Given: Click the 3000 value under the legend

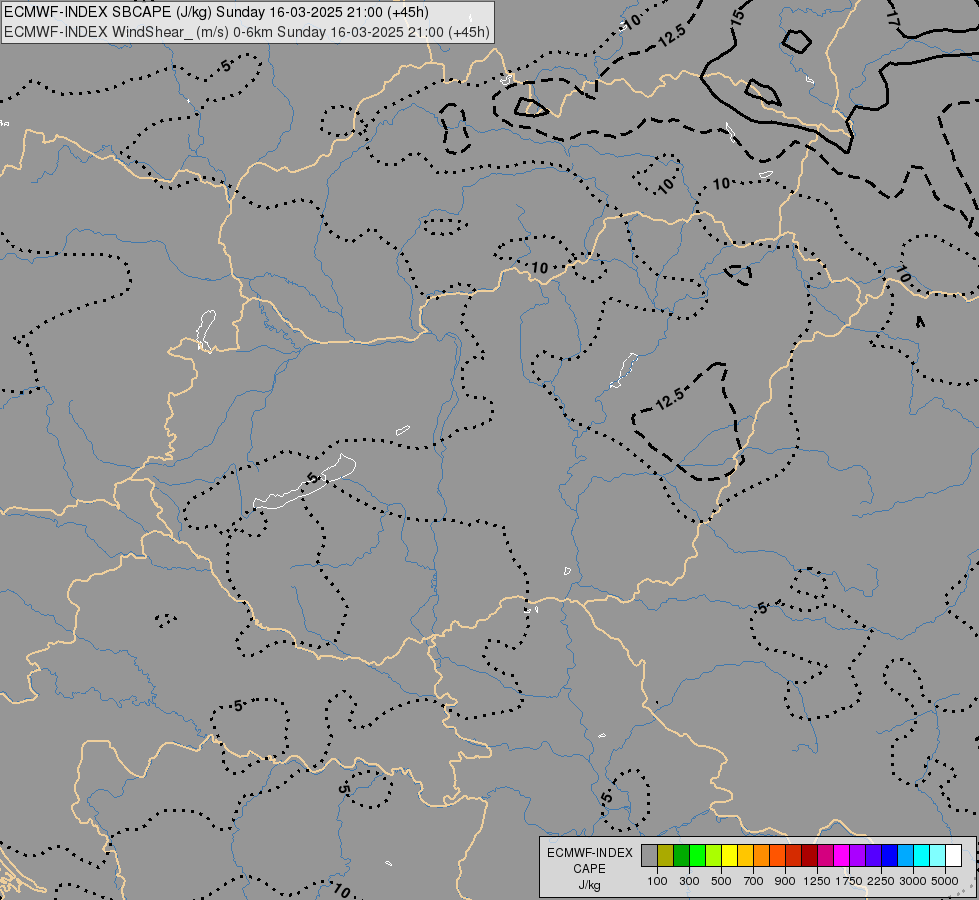Looking at the screenshot, I should point(913,881).
